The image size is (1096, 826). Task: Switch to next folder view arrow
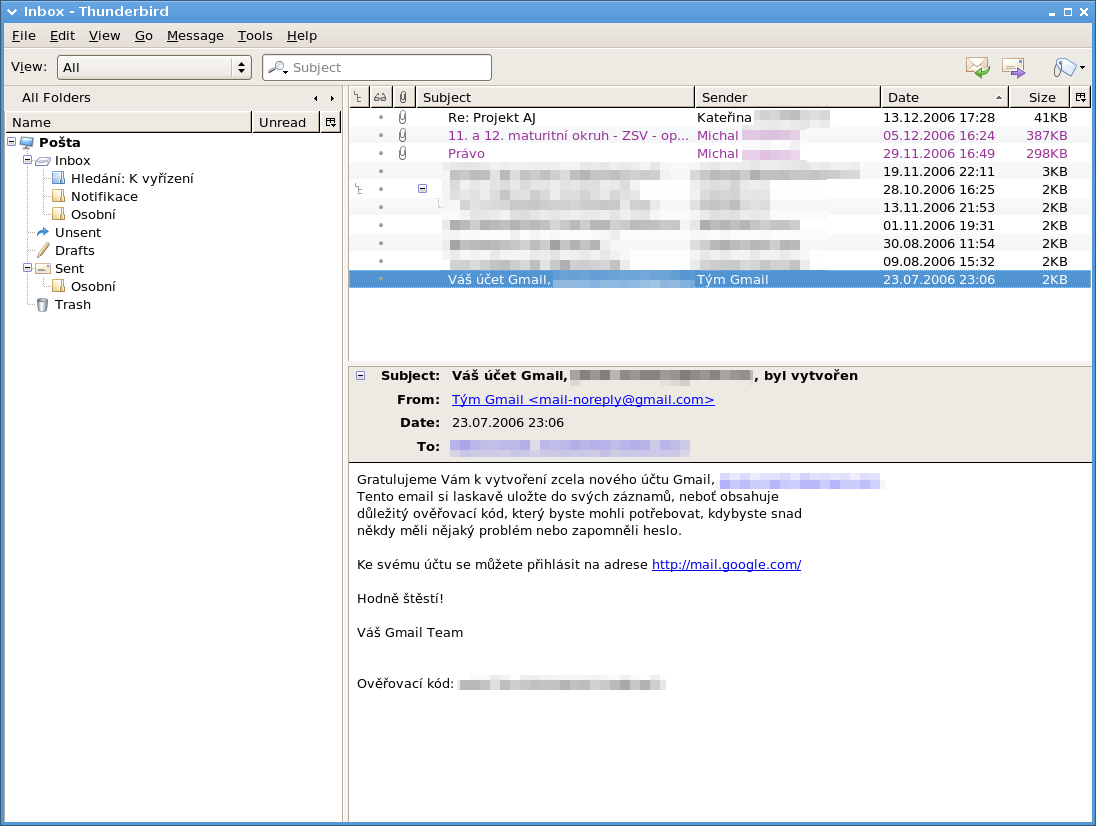pyautogui.click(x=332, y=99)
